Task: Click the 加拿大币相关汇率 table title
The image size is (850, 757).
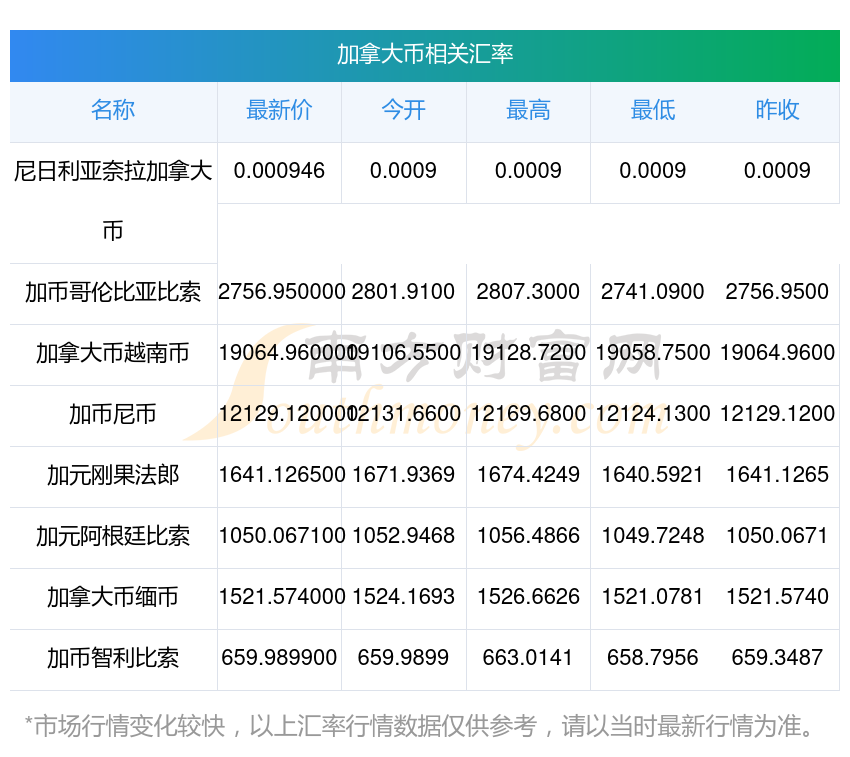Action: pos(425,55)
